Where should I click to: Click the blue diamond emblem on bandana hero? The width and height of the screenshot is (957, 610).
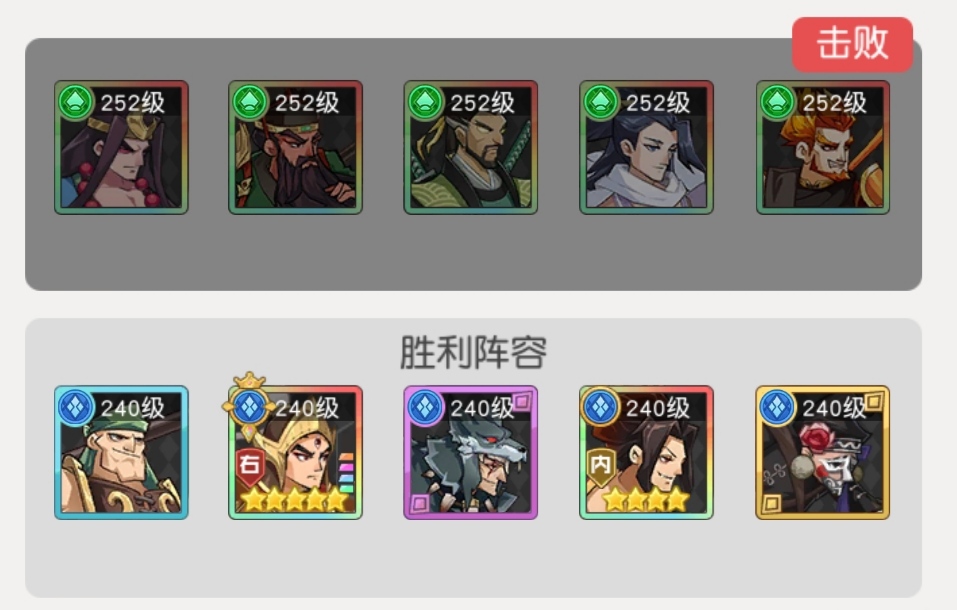click(x=76, y=407)
